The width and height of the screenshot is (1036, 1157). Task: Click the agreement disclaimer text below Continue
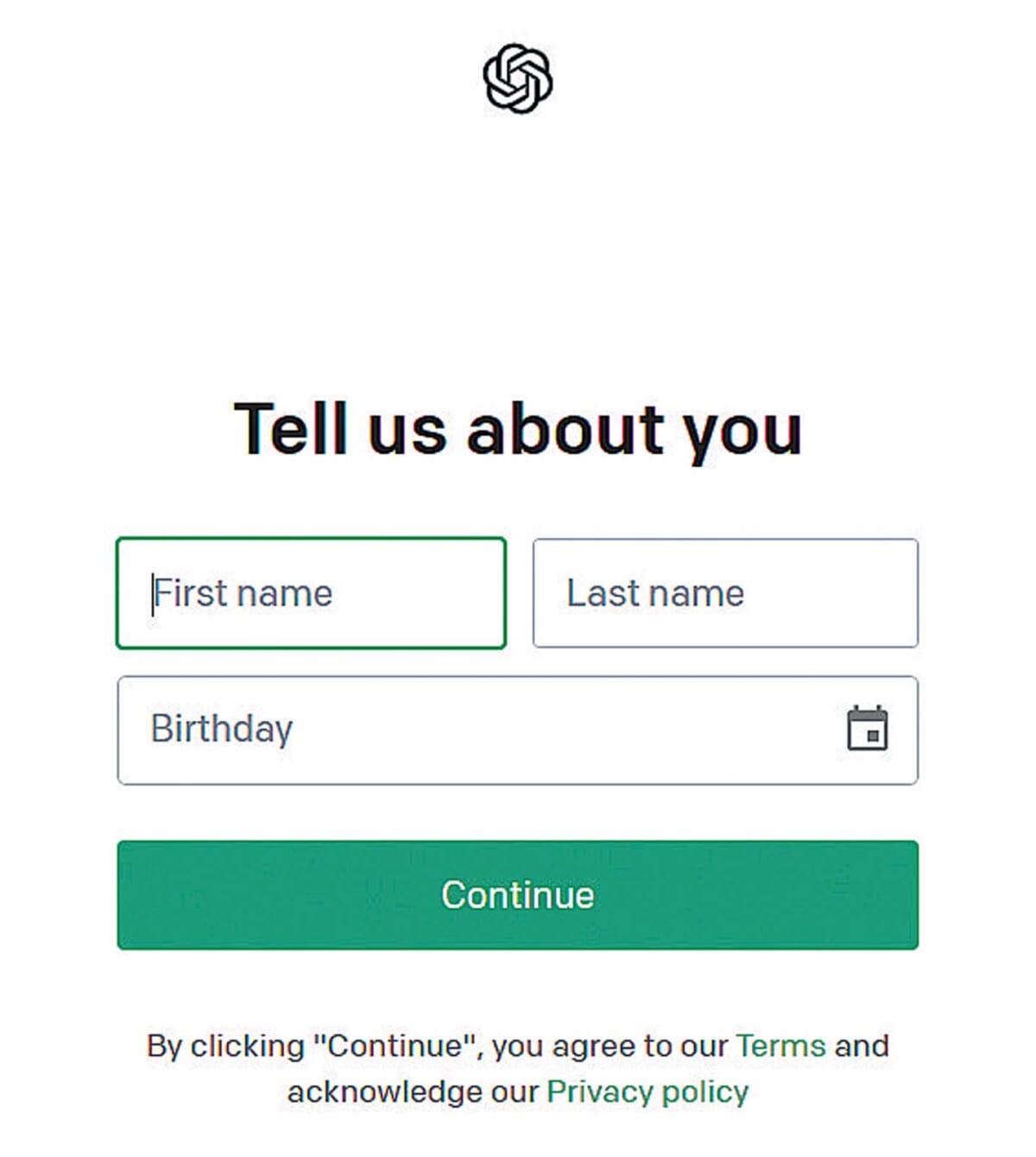click(518, 1069)
